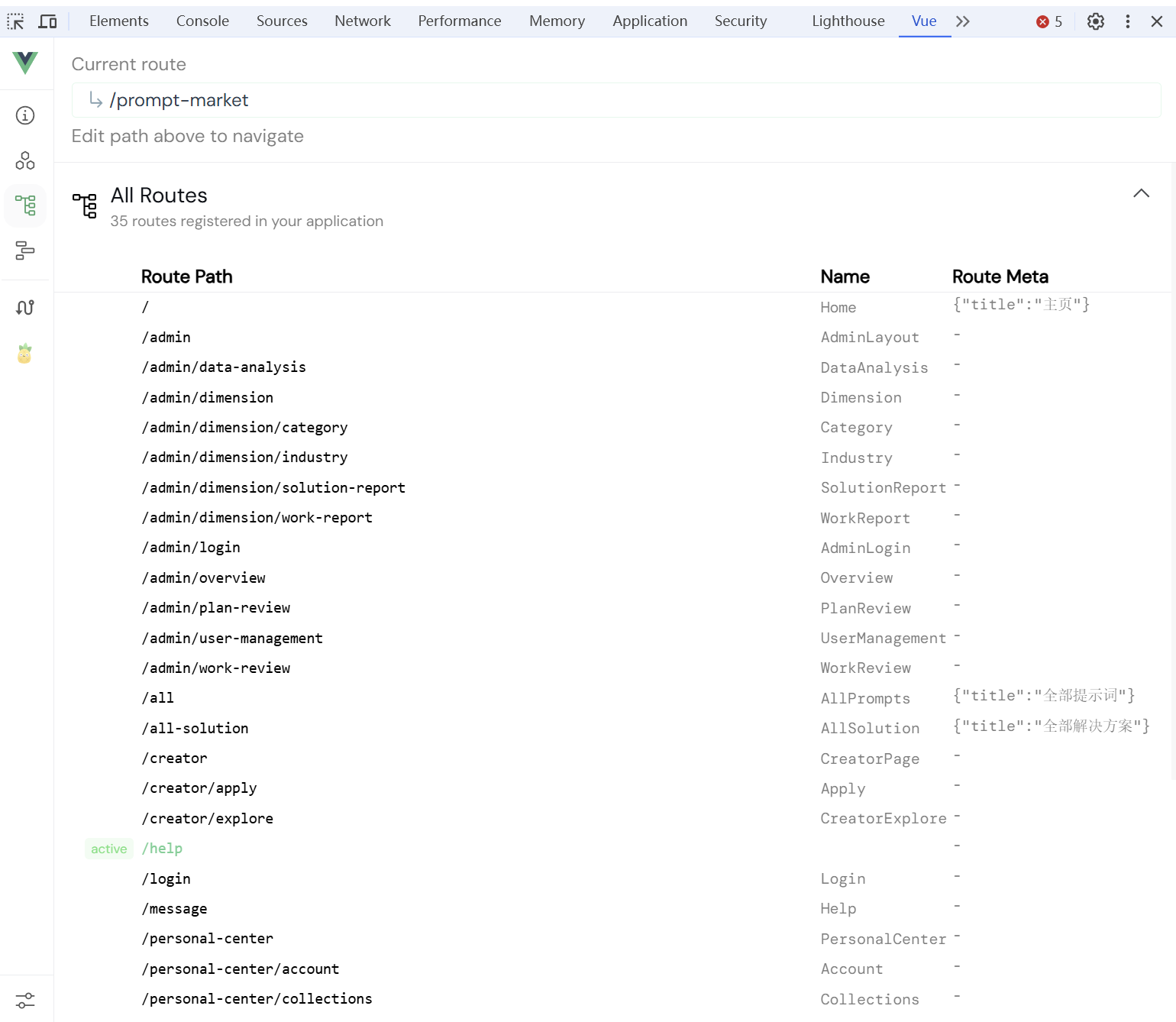Select the /admin/login route
The image size is (1176, 1022).
point(191,548)
